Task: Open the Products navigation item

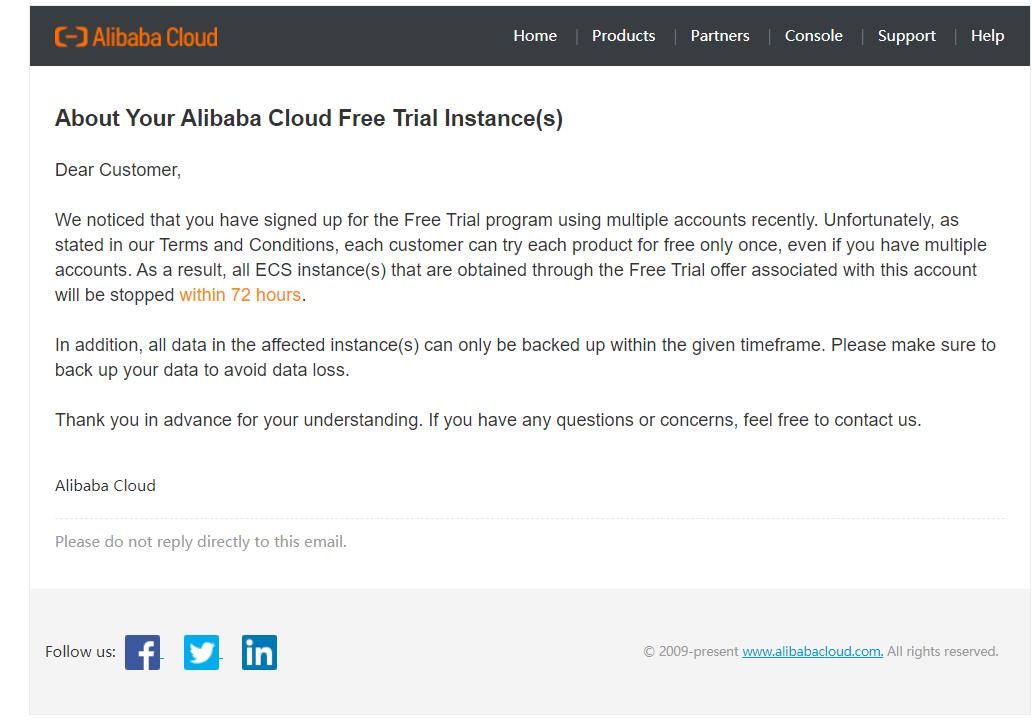Action: pos(623,36)
